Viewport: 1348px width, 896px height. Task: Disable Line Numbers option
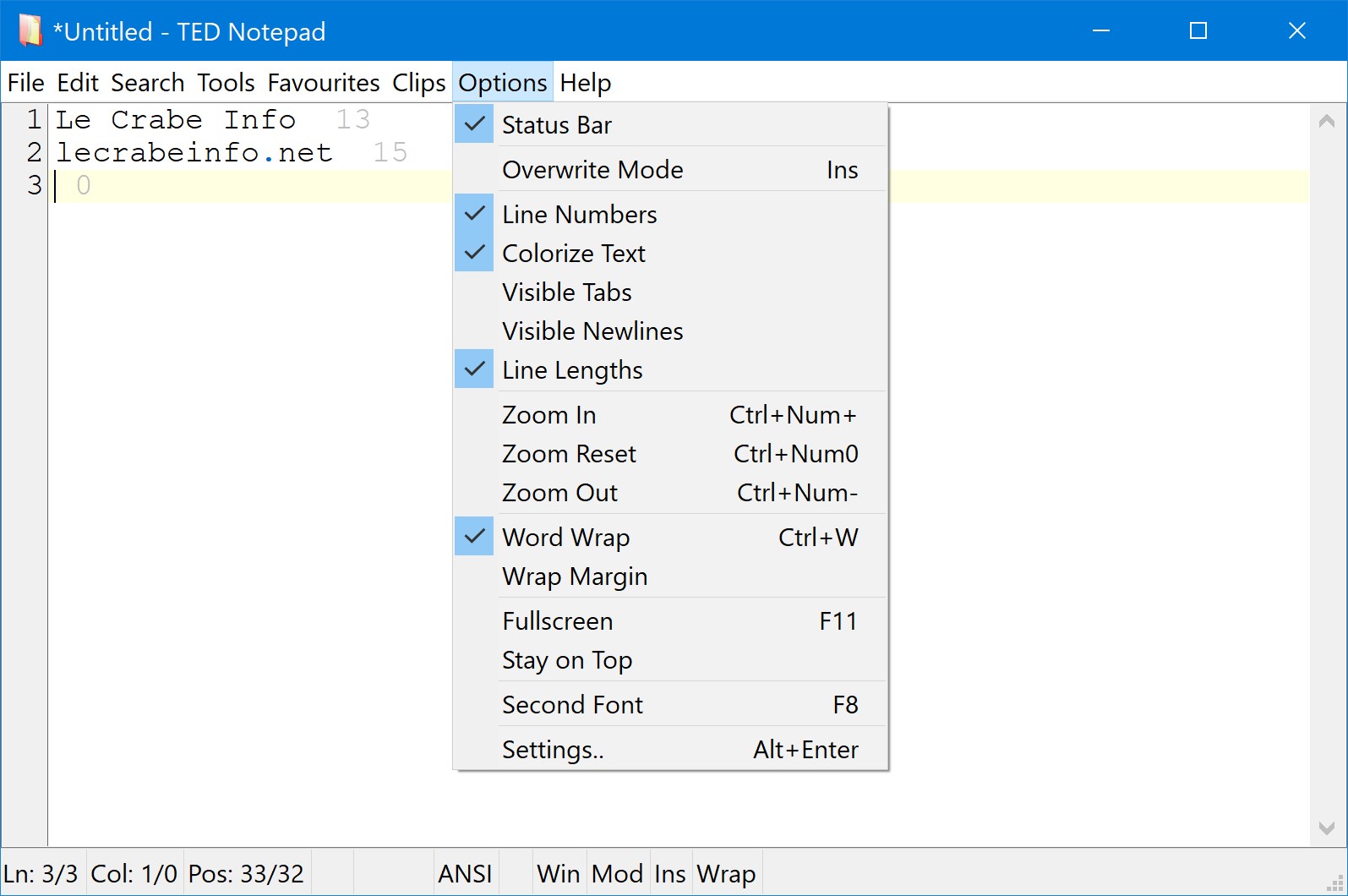[671, 215]
